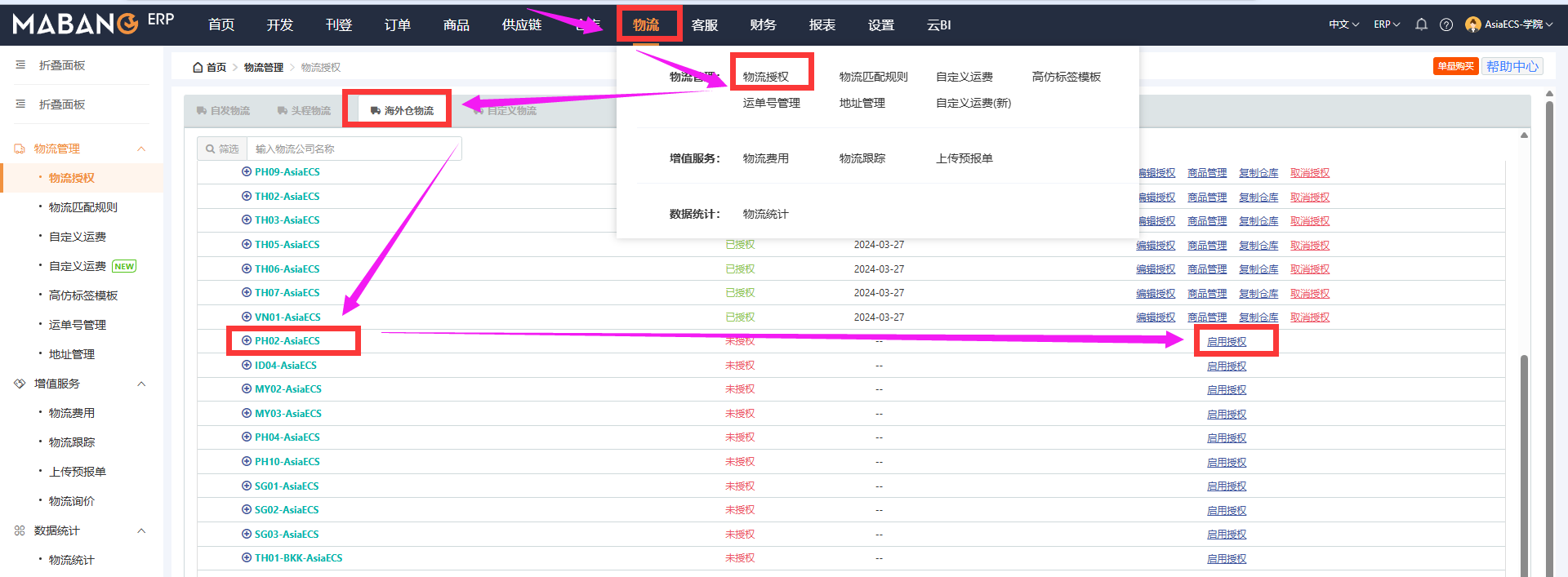
Task: Open the 中文 language dropdown
Action: pyautogui.click(x=1343, y=24)
